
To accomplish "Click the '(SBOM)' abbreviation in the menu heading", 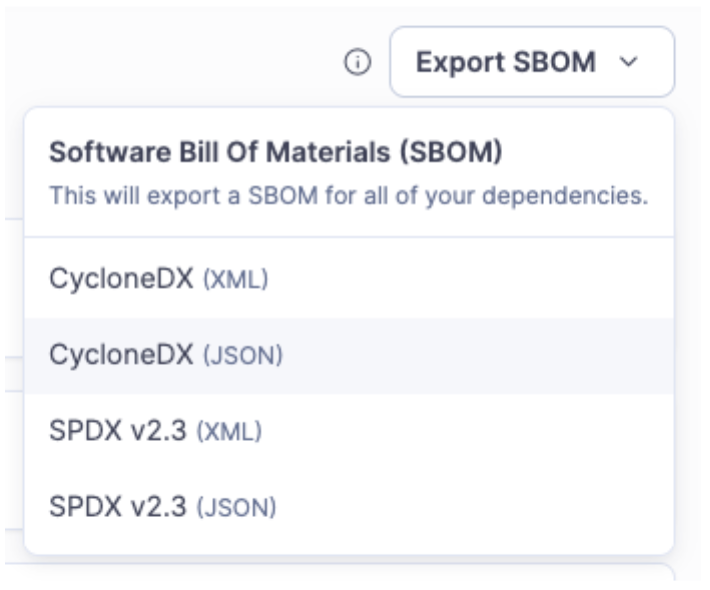I will 452,153.
